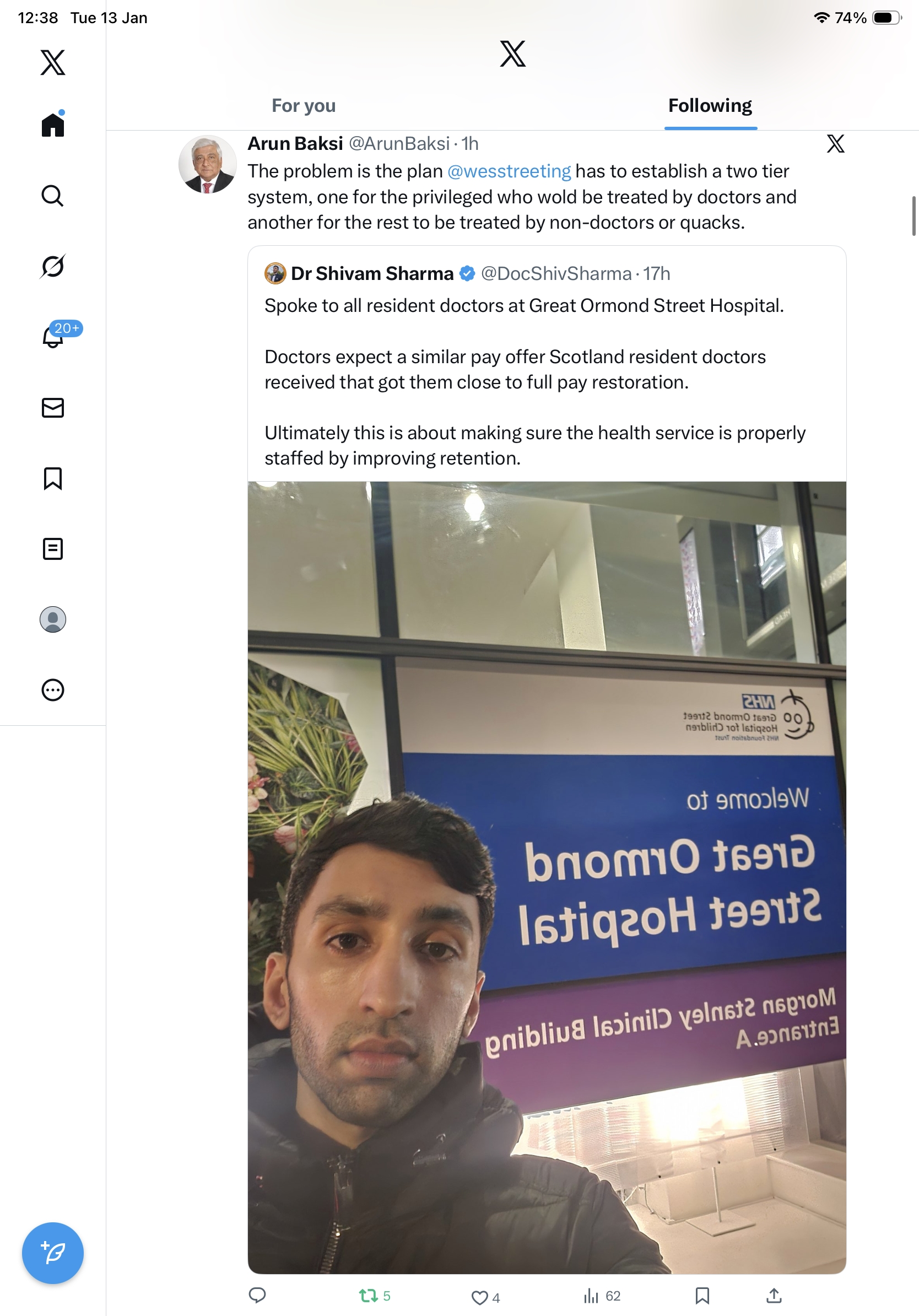Open the Great Ormond Street selfie photo
The width and height of the screenshot is (919, 1316).
coord(547,877)
